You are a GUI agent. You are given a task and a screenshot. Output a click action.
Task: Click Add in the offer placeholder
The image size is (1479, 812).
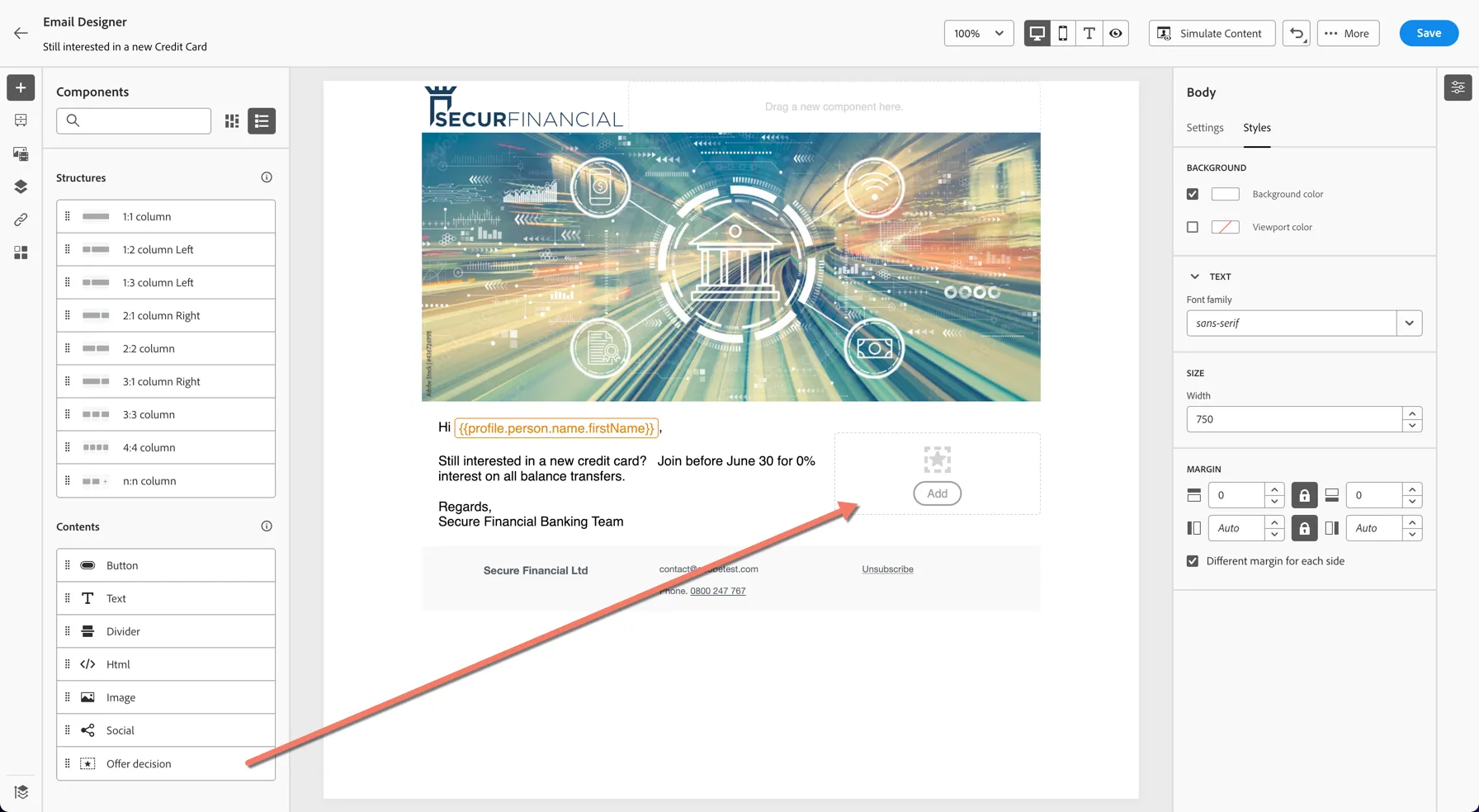click(938, 493)
